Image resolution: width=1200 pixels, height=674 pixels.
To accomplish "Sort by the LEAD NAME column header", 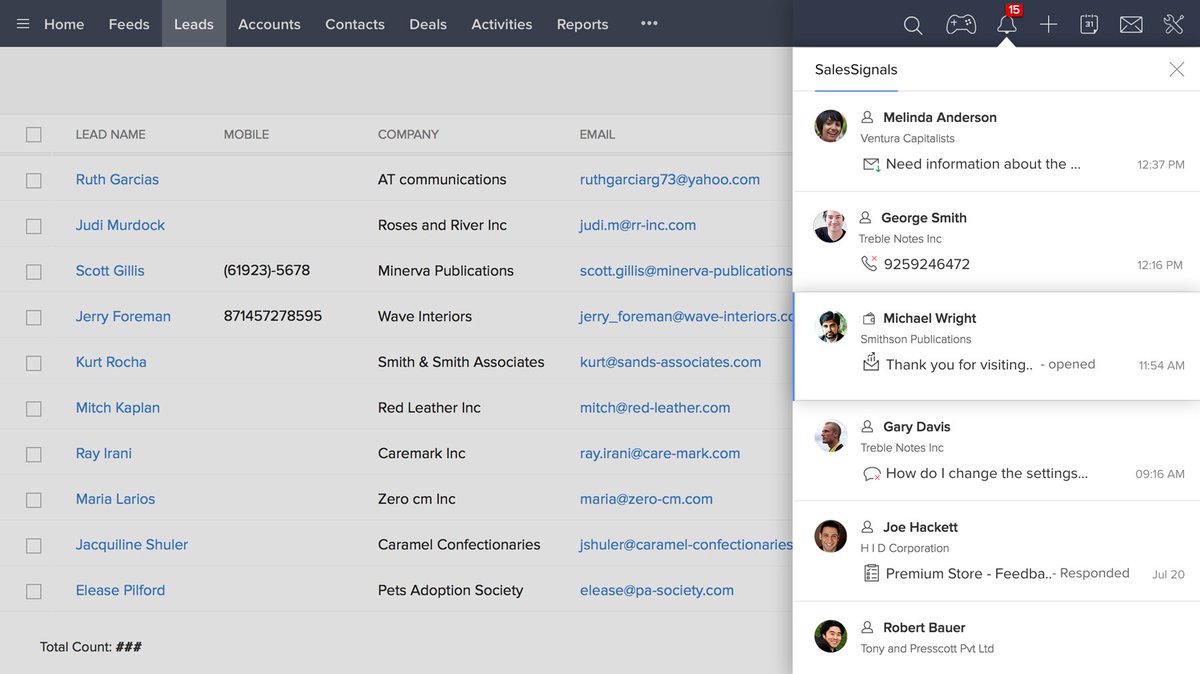I will pyautogui.click(x=110, y=134).
